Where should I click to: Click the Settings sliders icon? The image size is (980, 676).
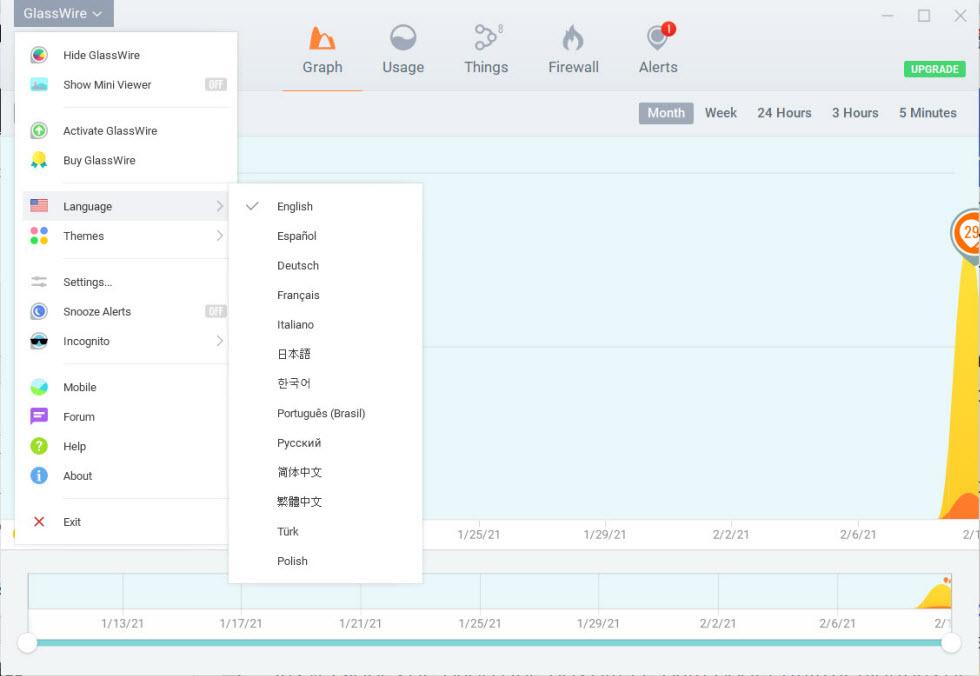39,282
